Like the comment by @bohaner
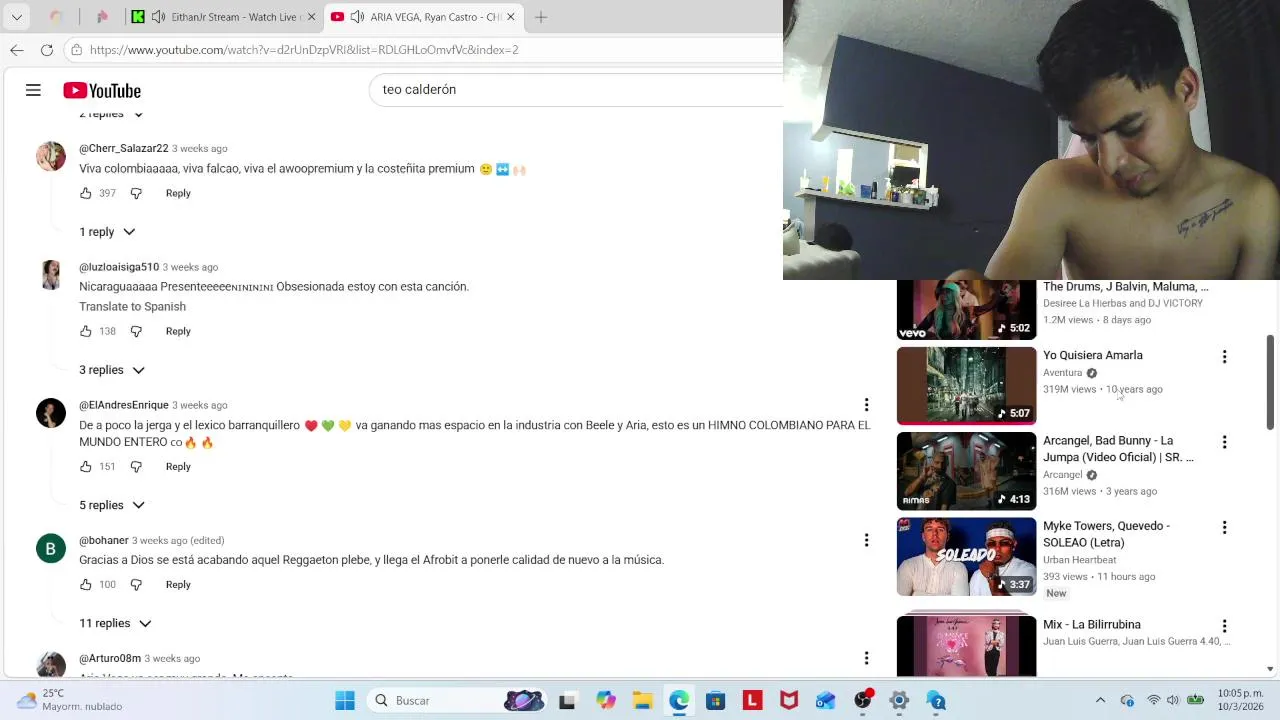This screenshot has height=720, width=1280. [x=86, y=584]
